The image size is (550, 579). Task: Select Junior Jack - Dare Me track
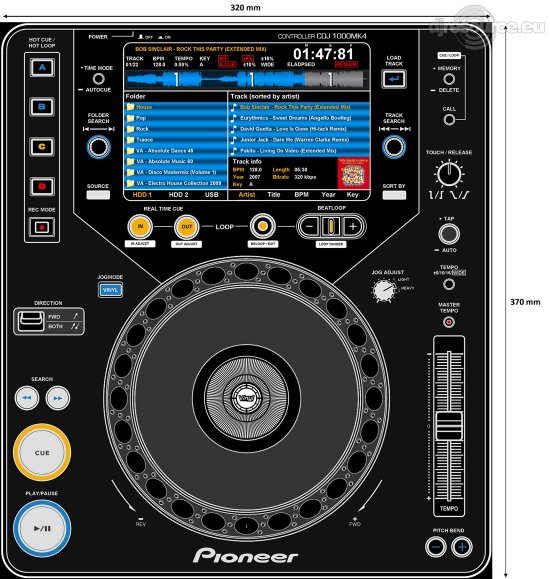(x=299, y=140)
